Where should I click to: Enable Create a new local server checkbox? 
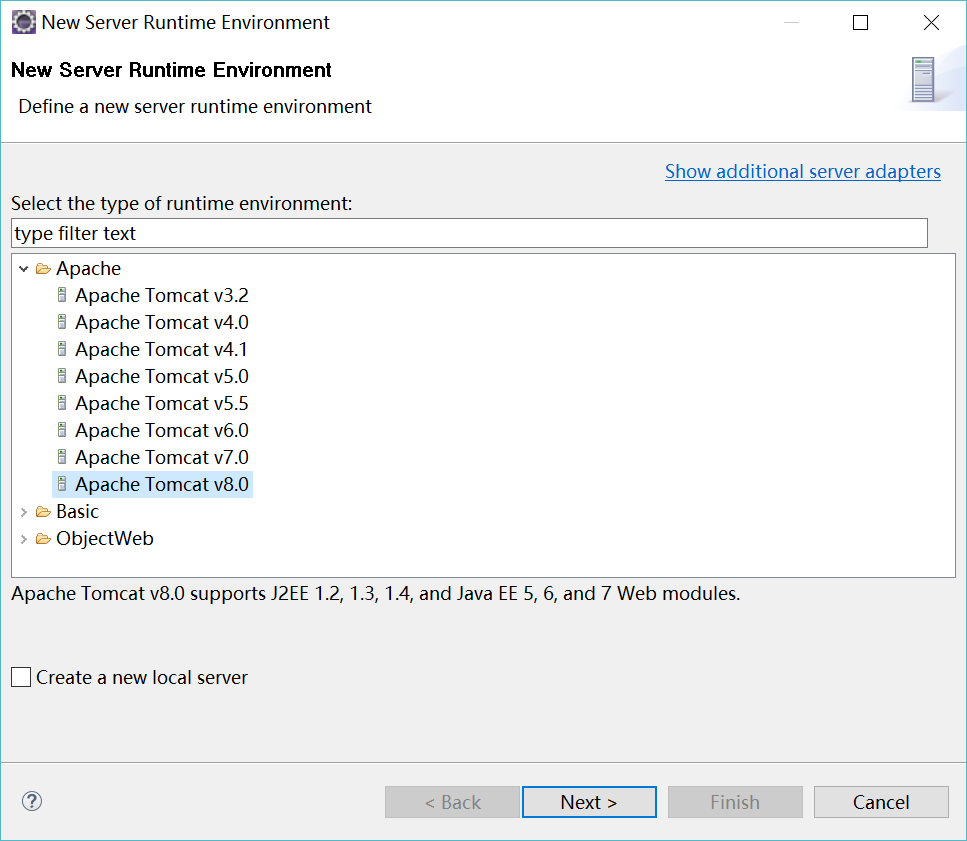21,677
